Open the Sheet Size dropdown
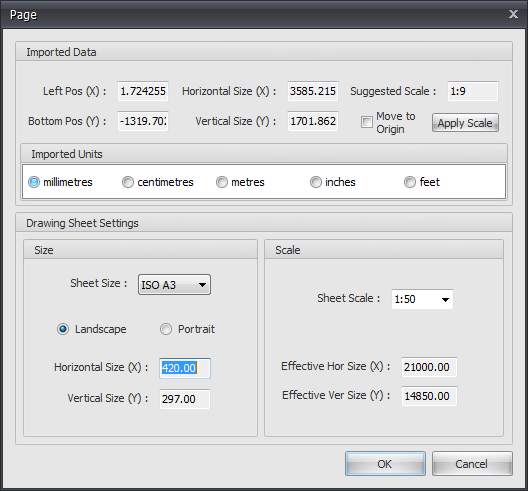 174,285
